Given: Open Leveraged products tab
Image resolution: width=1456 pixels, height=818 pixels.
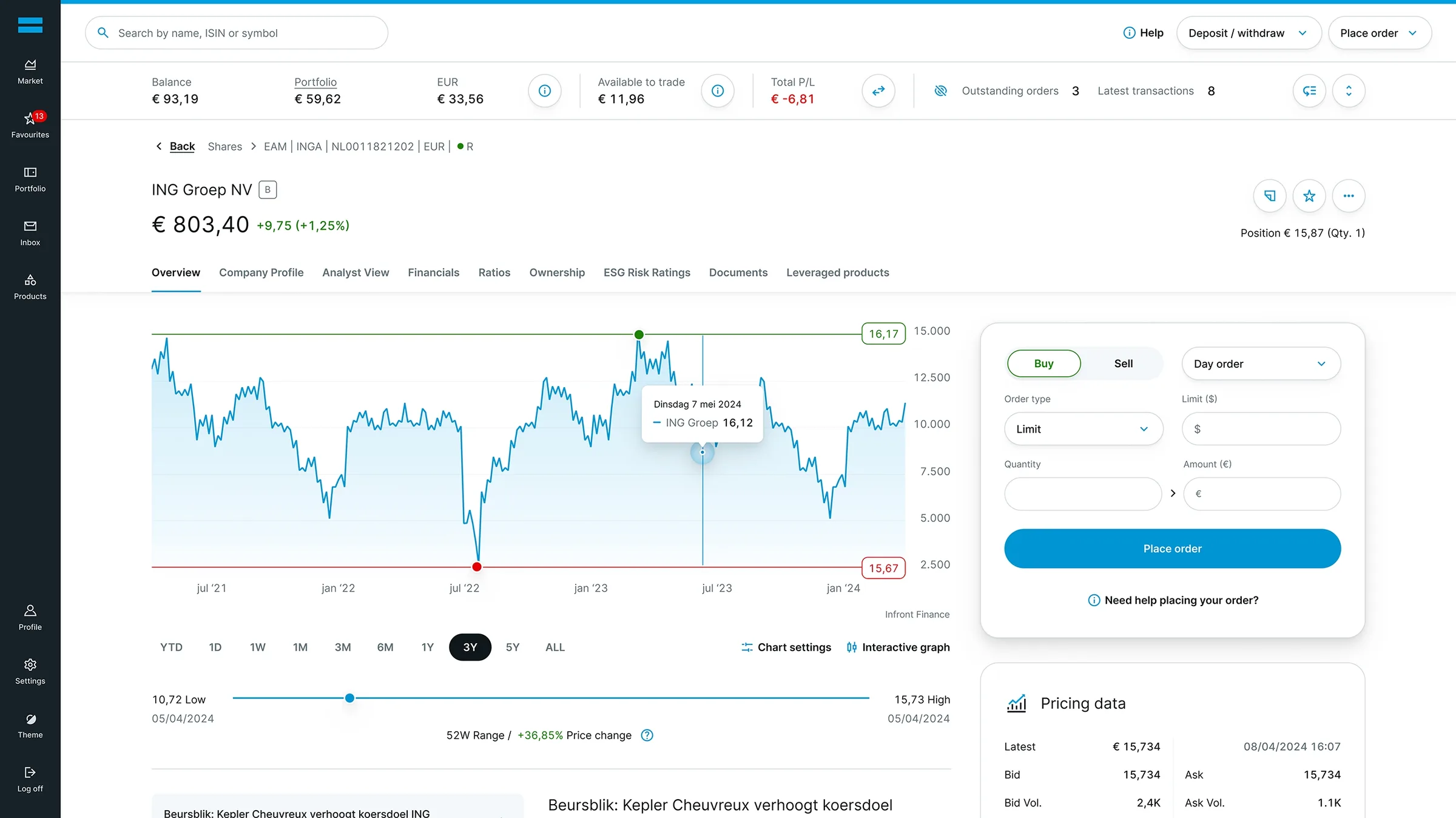Looking at the screenshot, I should coord(837,272).
